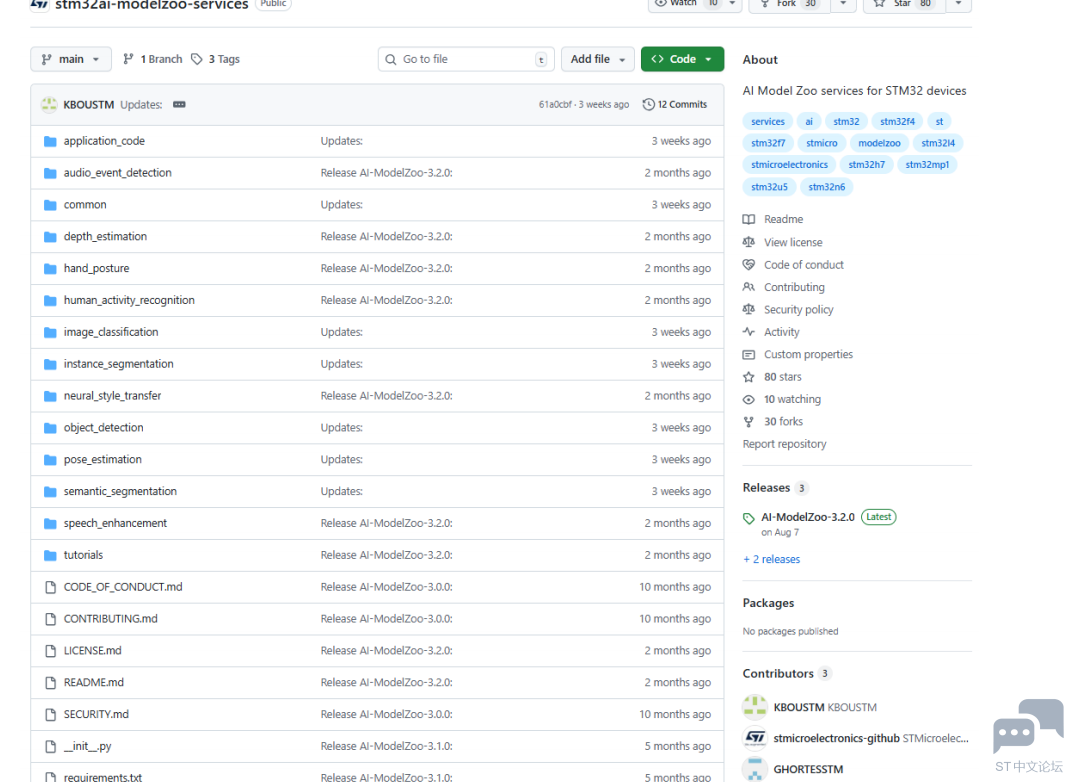Open the Watch options dropdown arrow
The image size is (1072, 782).
[x=732, y=3]
